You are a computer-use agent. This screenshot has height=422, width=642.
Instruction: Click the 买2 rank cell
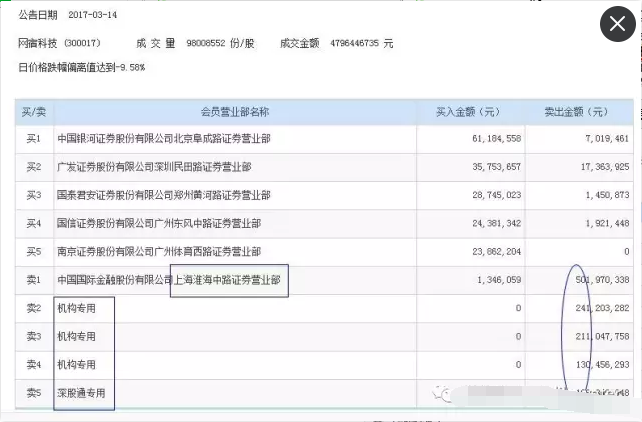pyautogui.click(x=34, y=167)
